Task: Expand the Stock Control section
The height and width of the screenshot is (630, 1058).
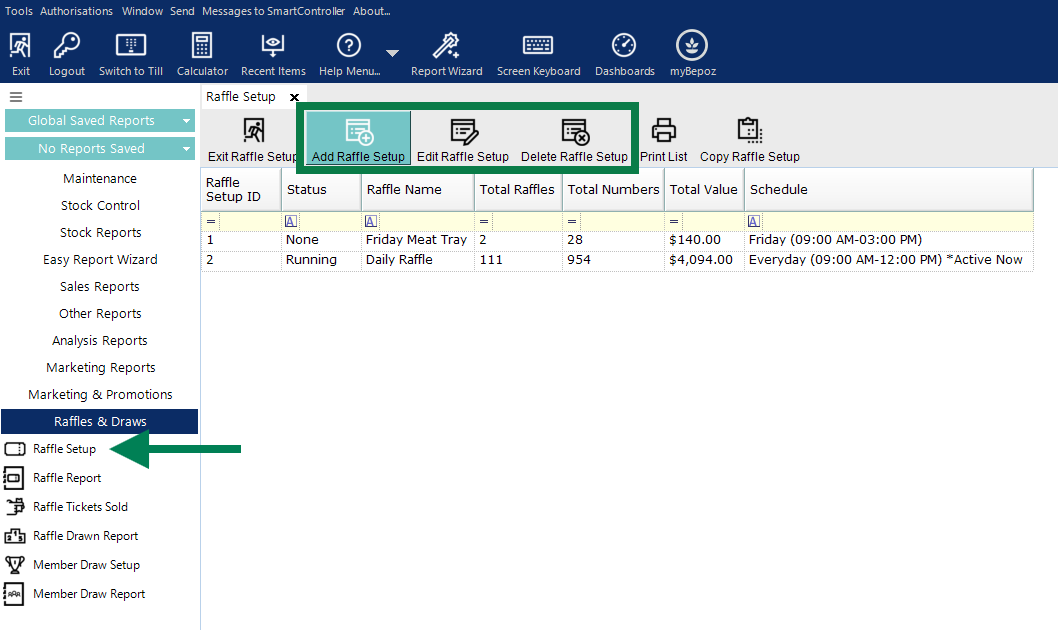Action: (100, 205)
